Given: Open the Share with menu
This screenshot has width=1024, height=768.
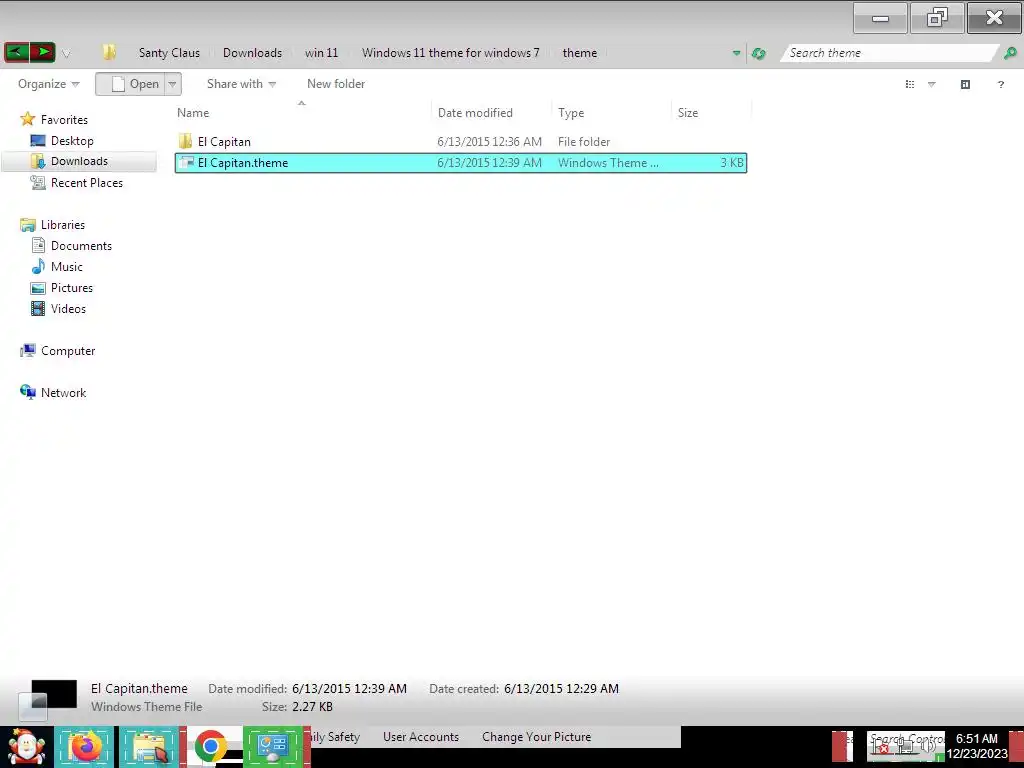Looking at the screenshot, I should tap(241, 84).
